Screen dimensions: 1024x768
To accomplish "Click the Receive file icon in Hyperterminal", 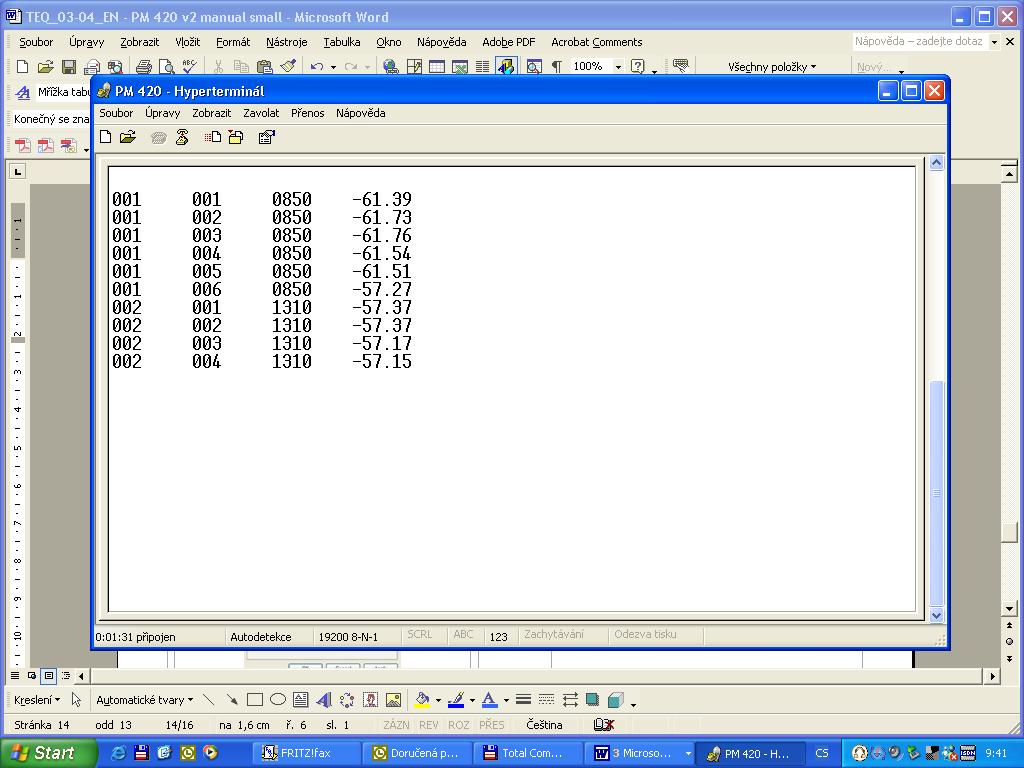I will click(236, 137).
